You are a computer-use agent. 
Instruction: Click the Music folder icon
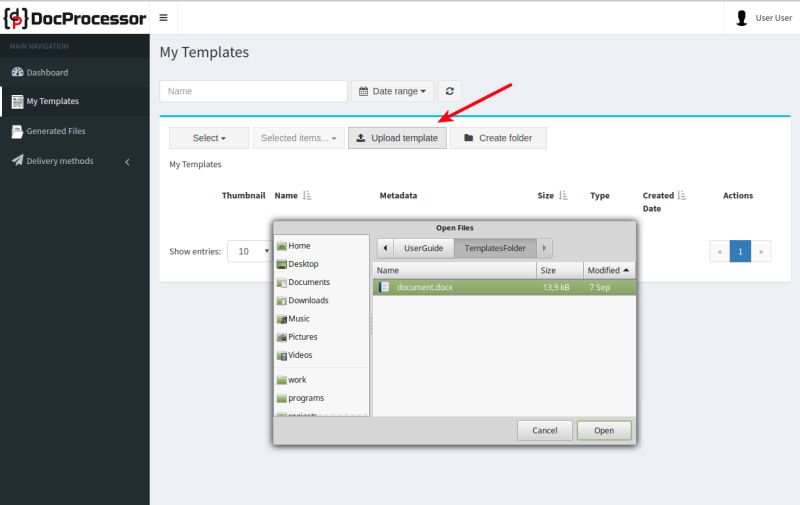282,319
